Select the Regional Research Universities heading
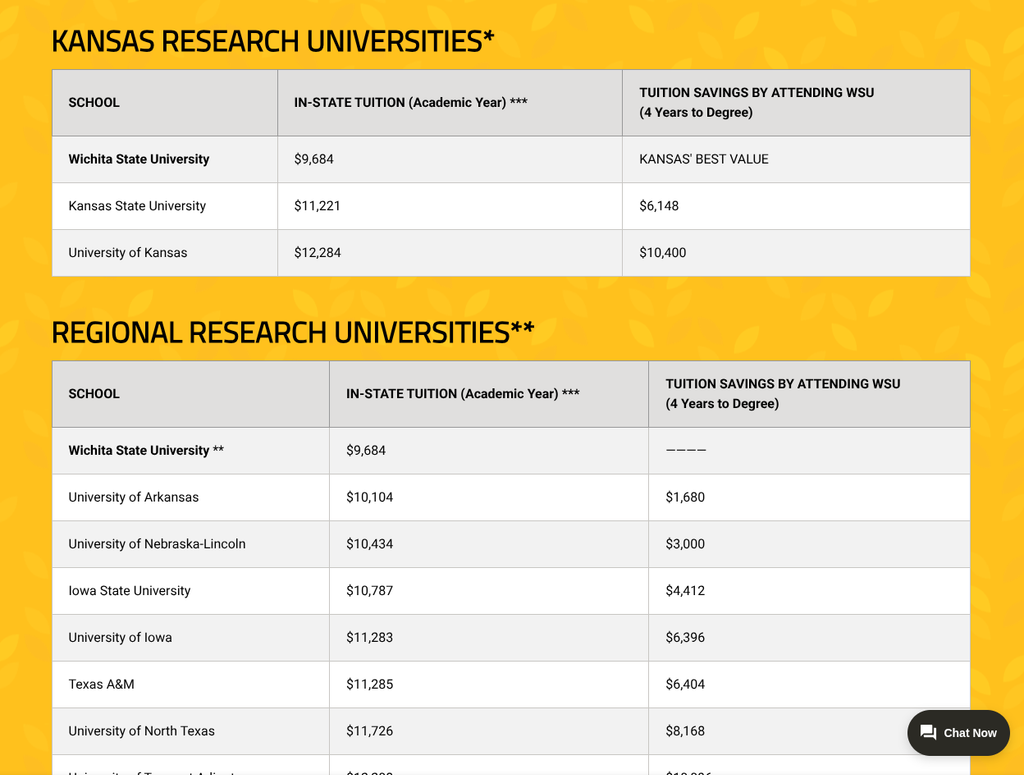This screenshot has width=1024, height=775. coord(293,332)
